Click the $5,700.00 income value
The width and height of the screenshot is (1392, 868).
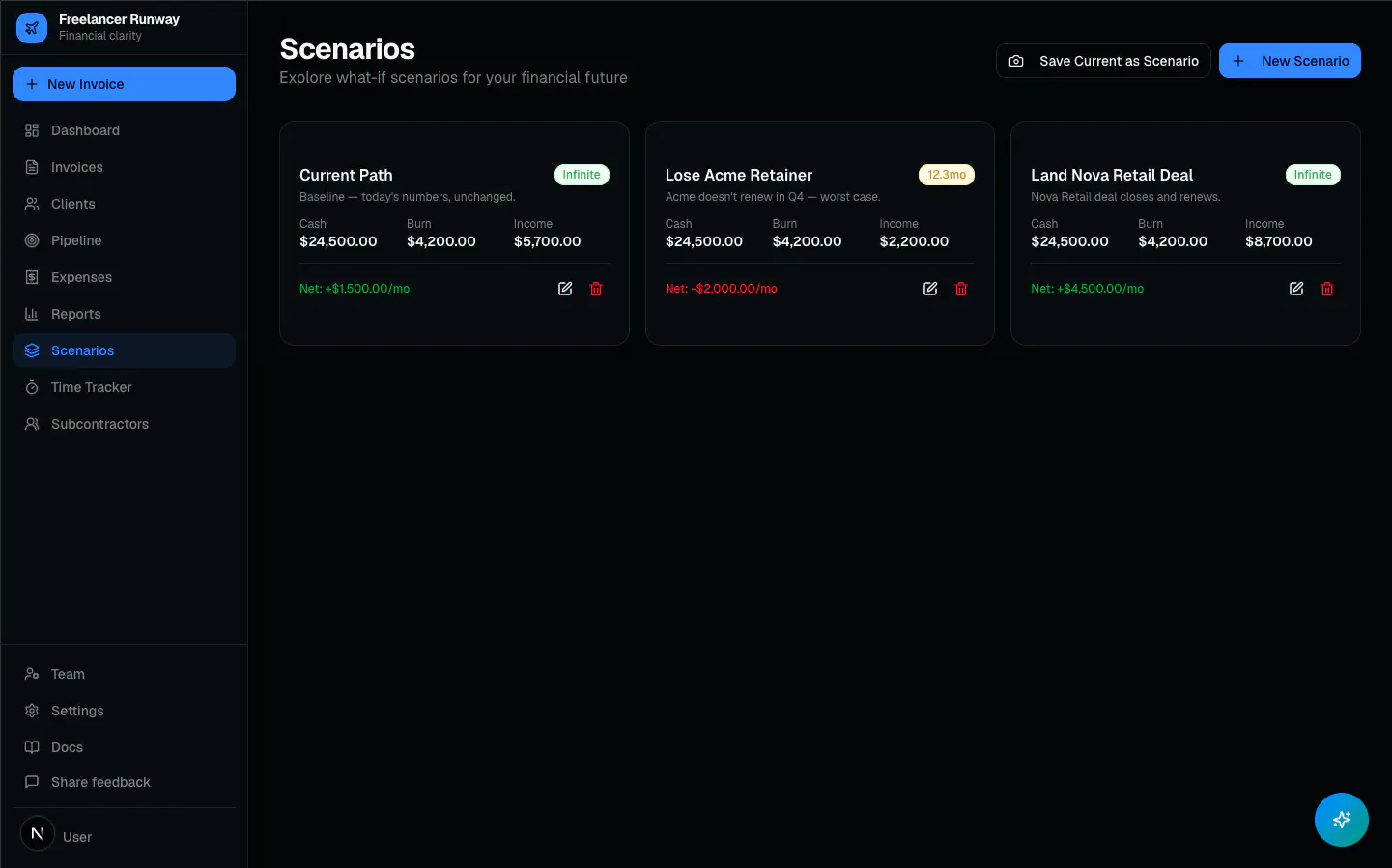pos(548,241)
